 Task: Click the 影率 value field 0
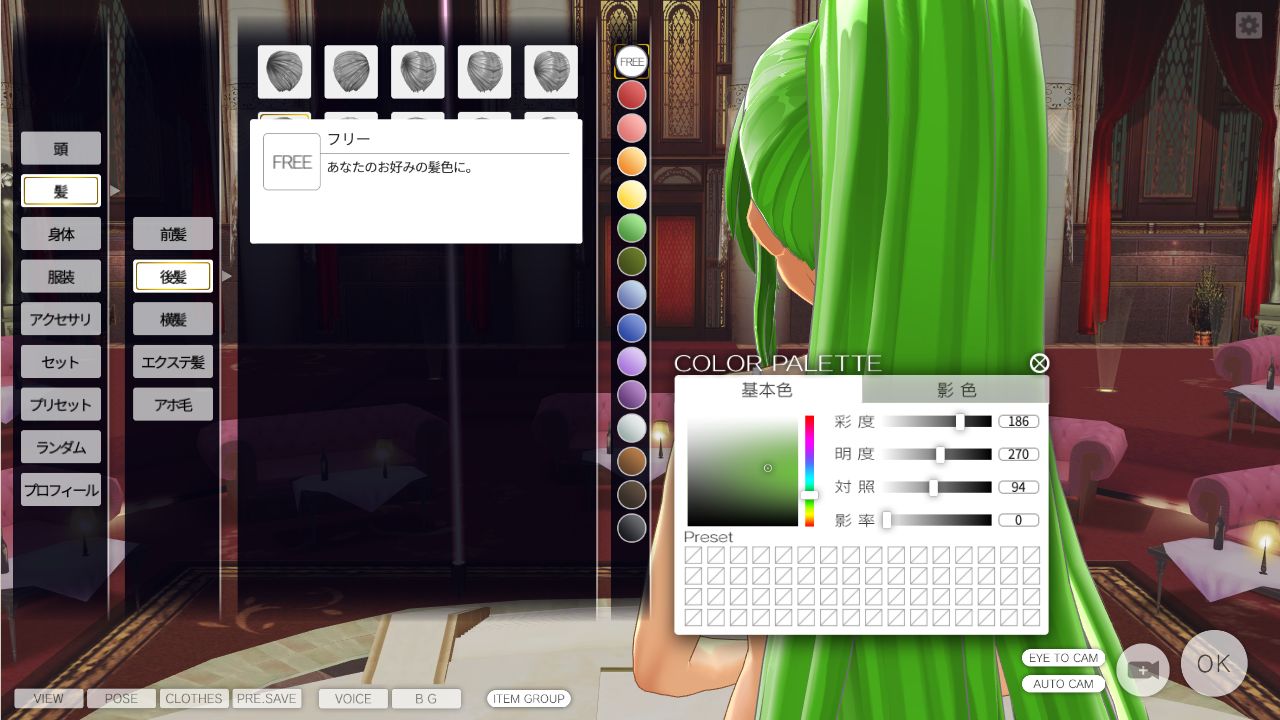[x=1019, y=520]
